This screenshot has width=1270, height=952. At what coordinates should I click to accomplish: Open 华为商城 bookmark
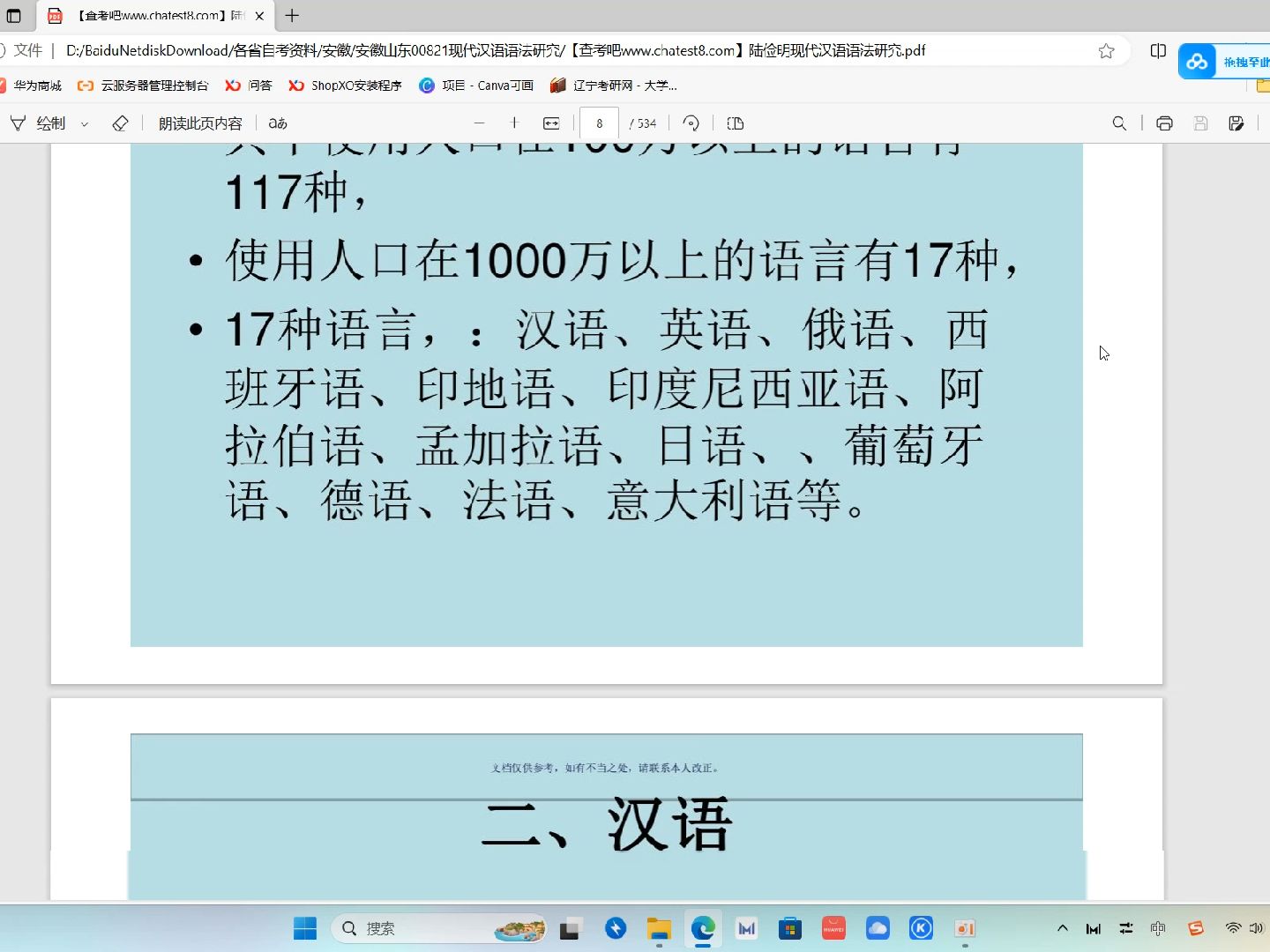pyautogui.click(x=31, y=86)
